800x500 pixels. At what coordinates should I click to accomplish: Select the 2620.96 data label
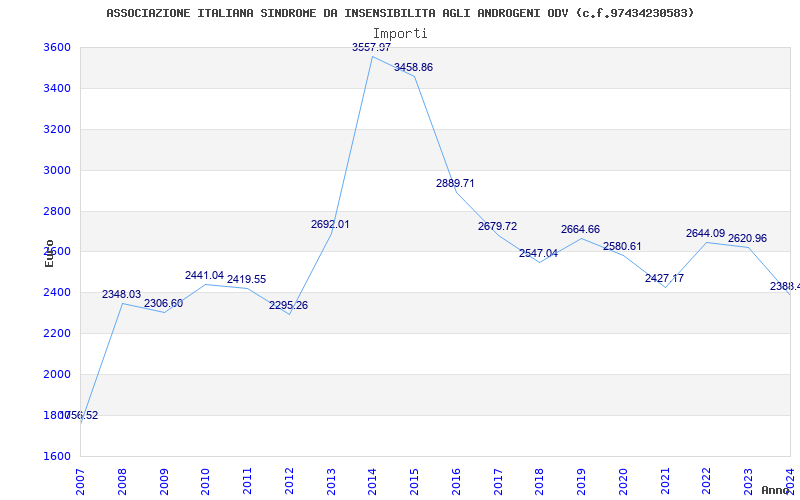747,238
